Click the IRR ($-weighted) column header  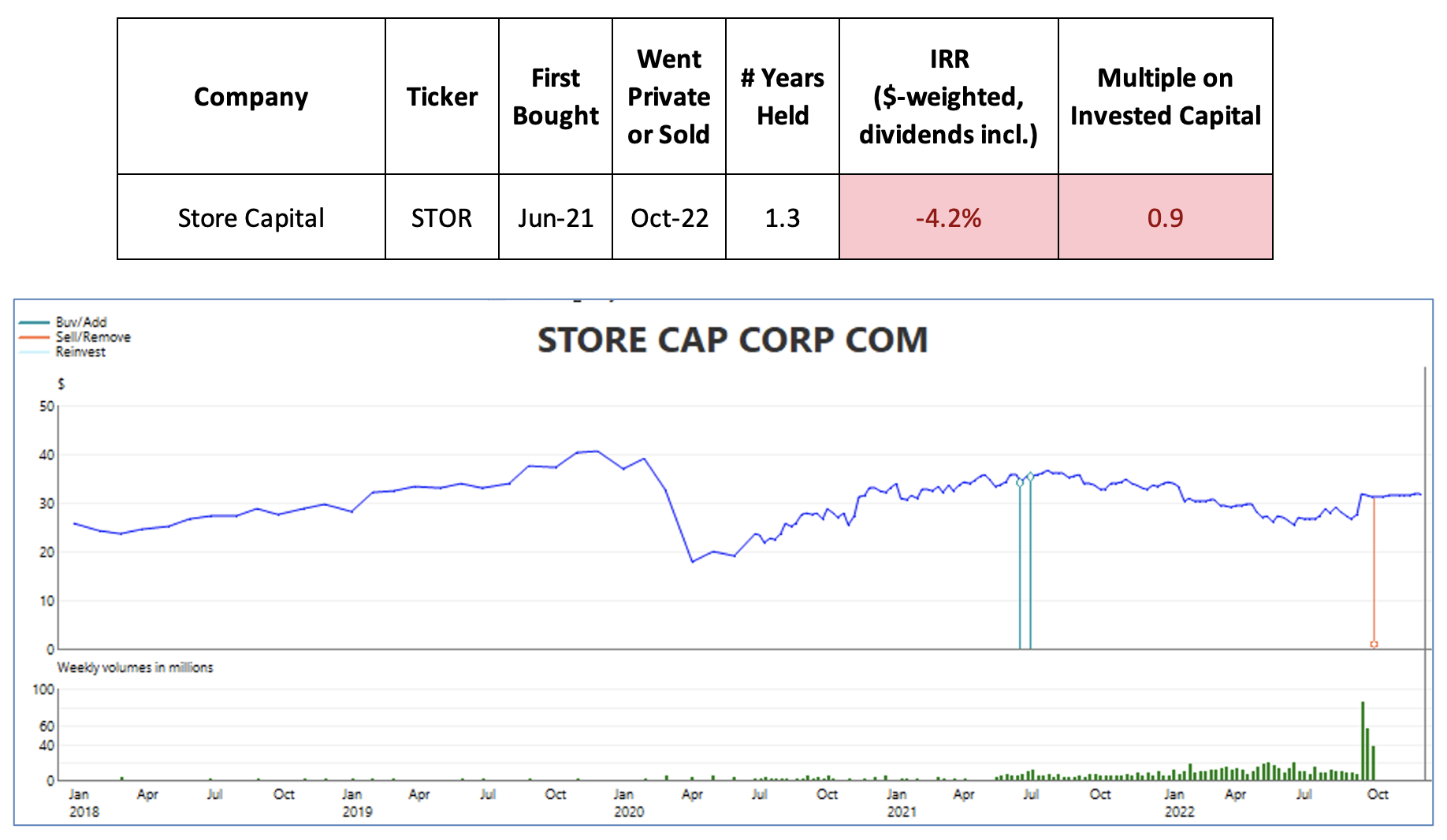(x=948, y=97)
